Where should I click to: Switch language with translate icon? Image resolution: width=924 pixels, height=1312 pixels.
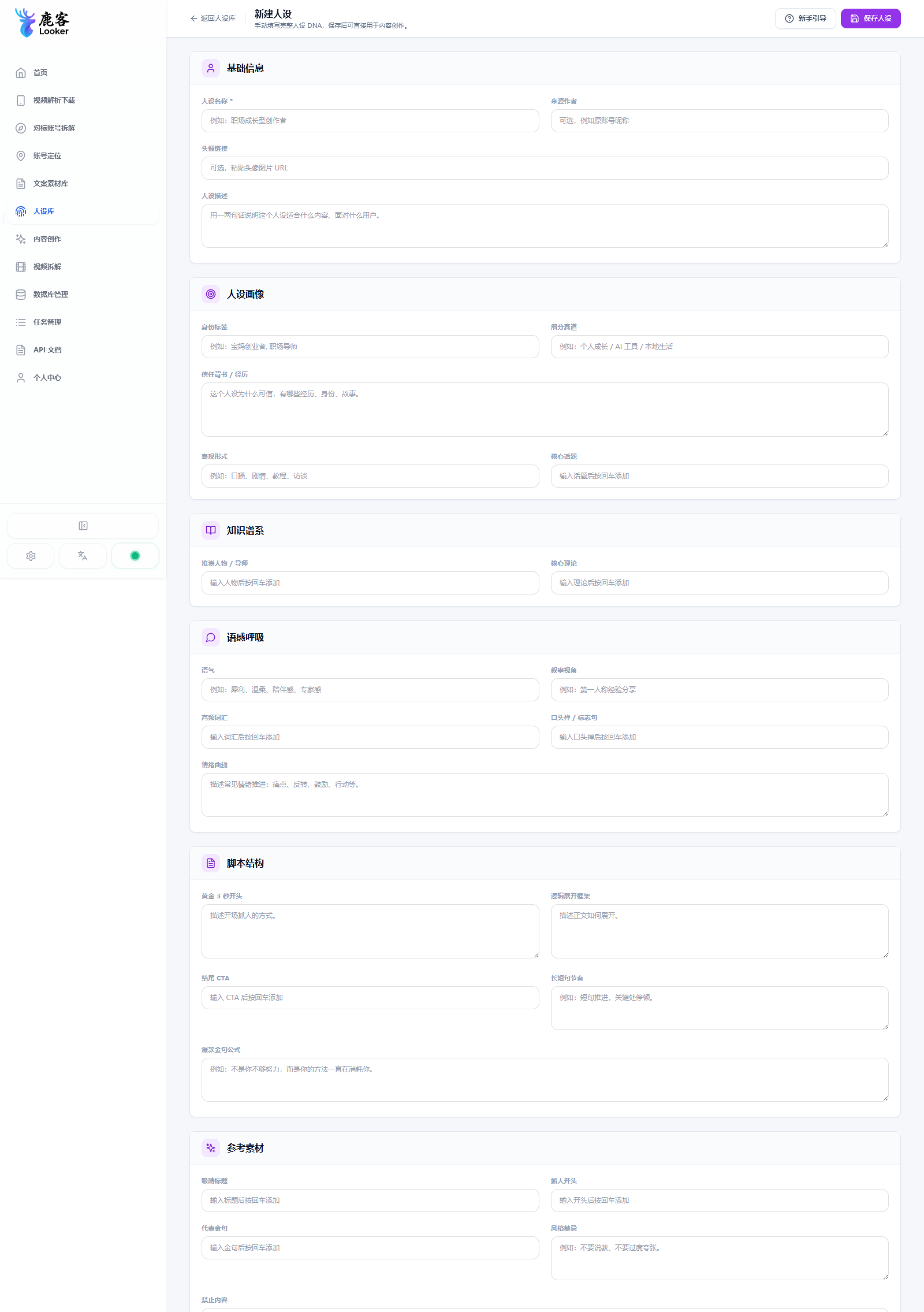click(x=83, y=556)
